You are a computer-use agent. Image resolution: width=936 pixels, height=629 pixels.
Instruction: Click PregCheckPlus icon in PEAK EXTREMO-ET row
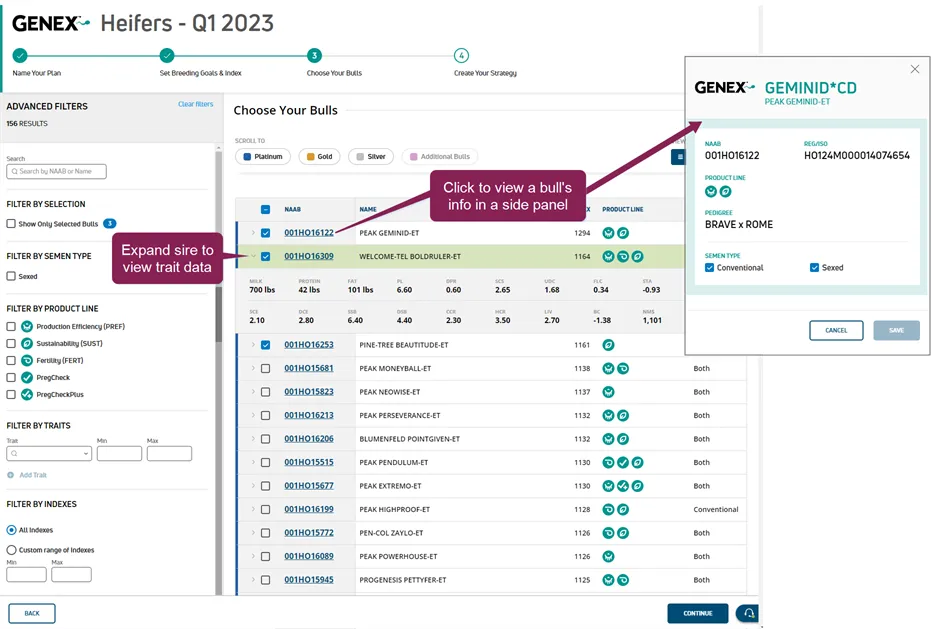click(x=623, y=486)
